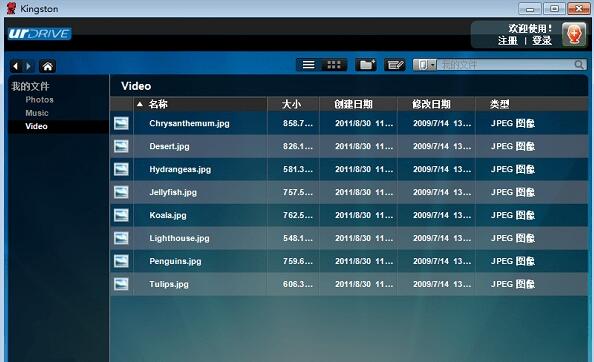The height and width of the screenshot is (362, 594).
Task: Focus the file search field
Action: 505,65
